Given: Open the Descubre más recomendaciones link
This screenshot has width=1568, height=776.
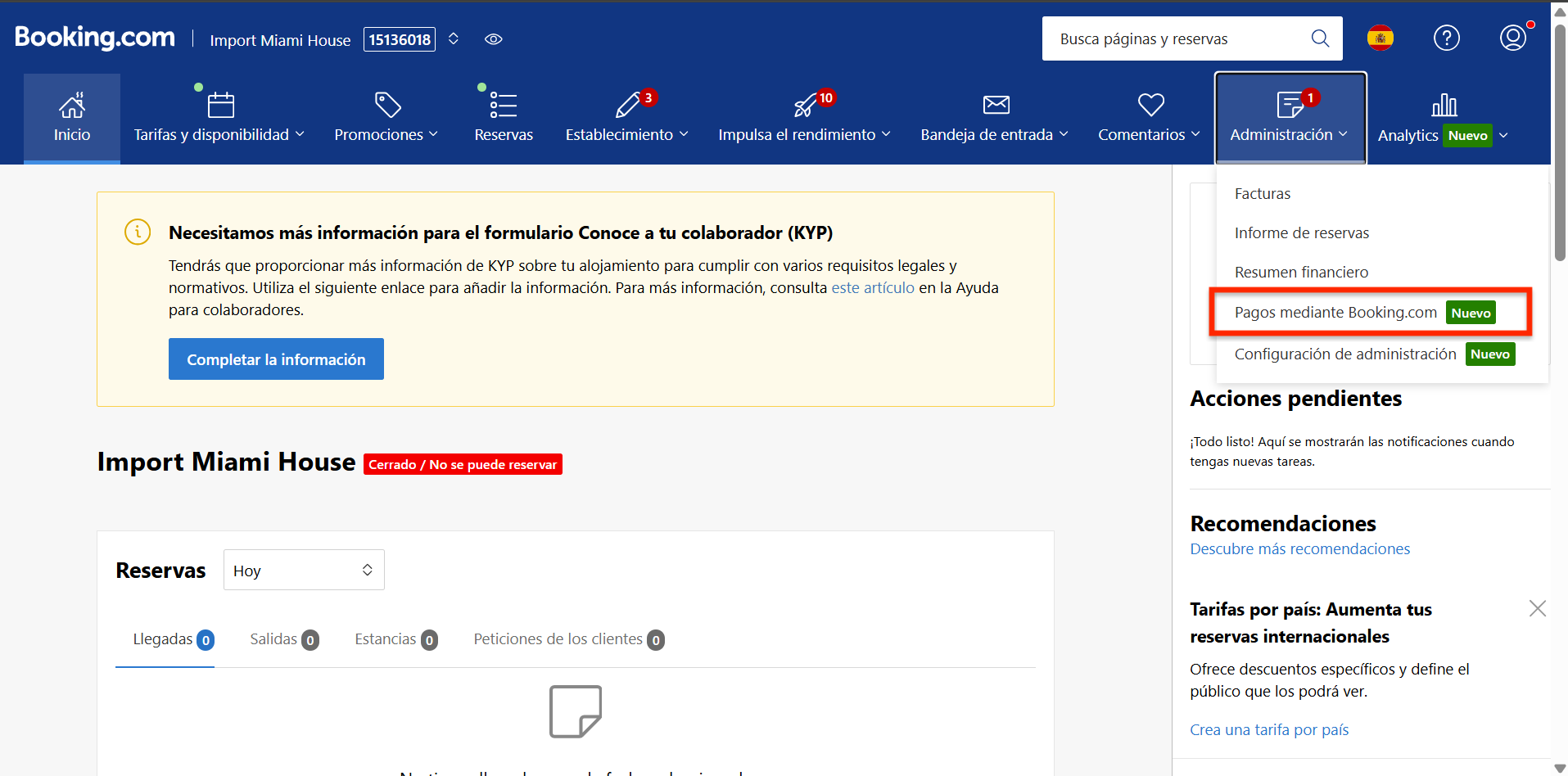Looking at the screenshot, I should point(1299,549).
